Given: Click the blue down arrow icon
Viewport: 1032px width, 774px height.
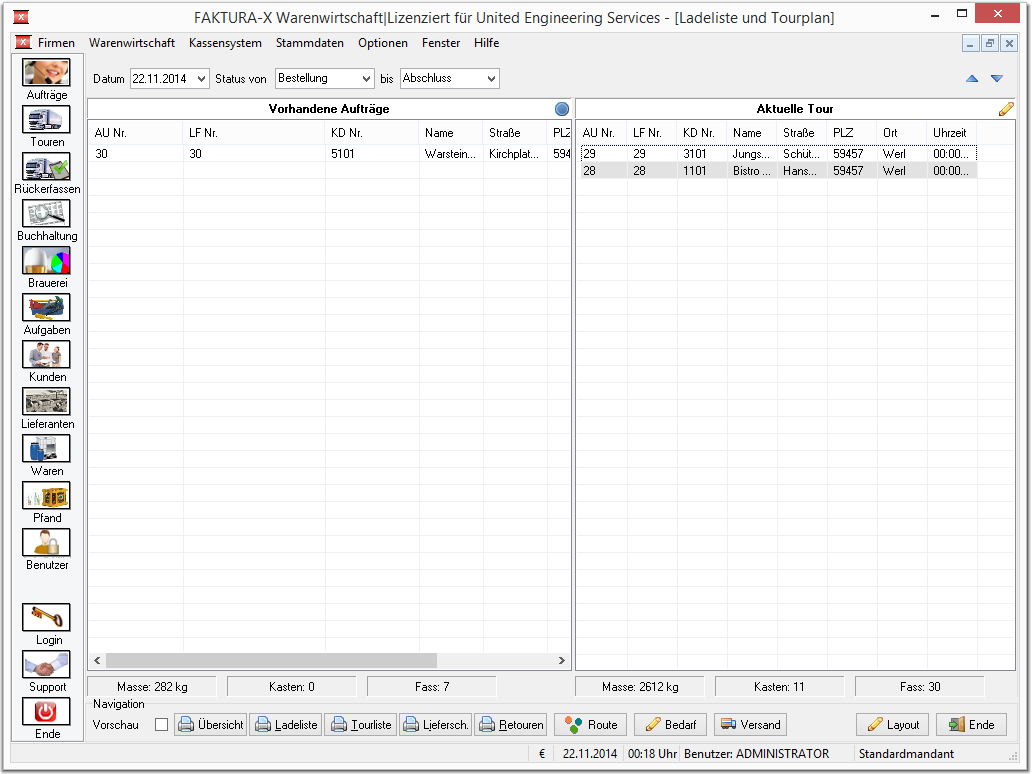Looking at the screenshot, I should (997, 78).
